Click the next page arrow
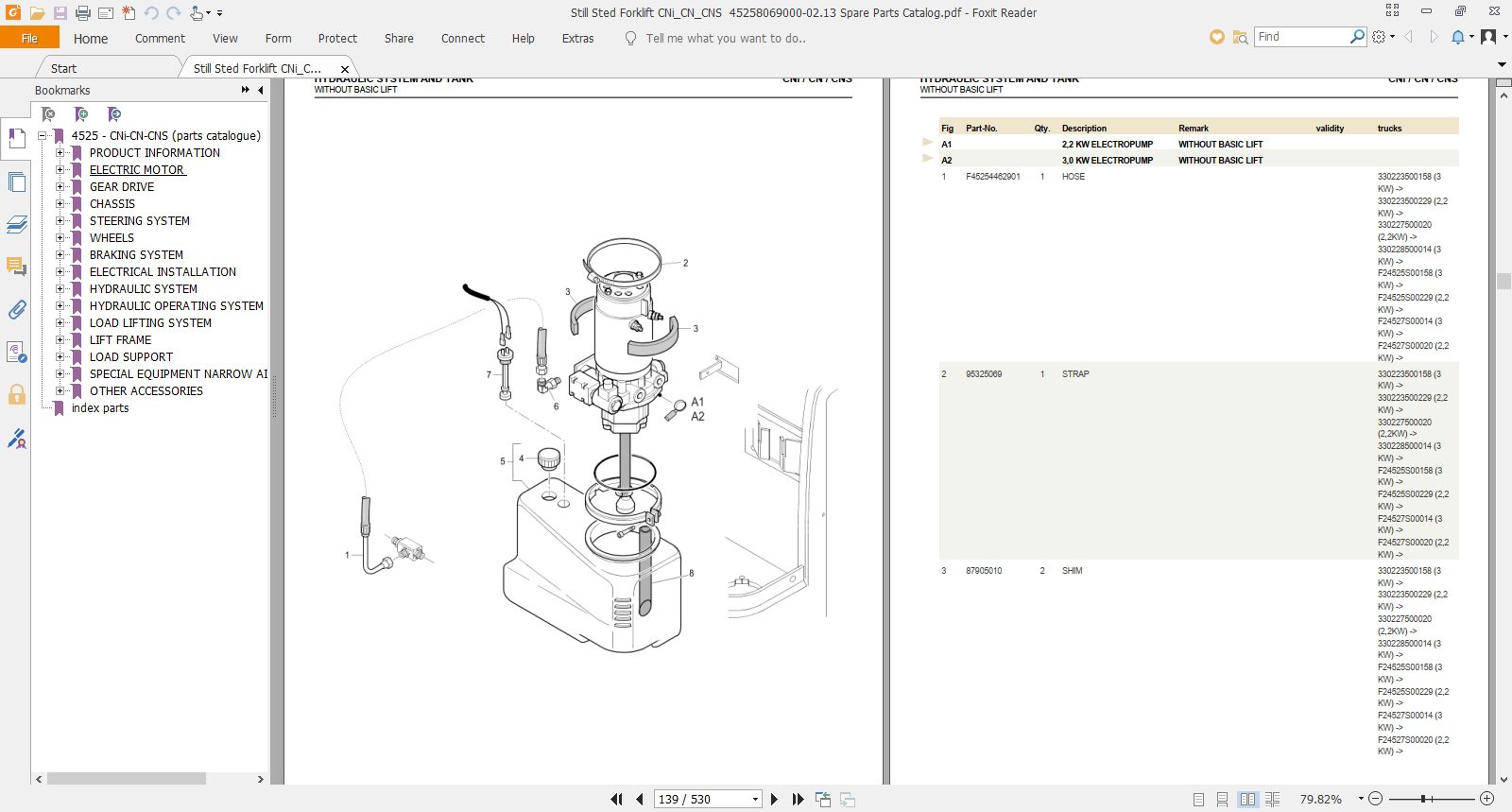The width and height of the screenshot is (1512, 812). click(774, 799)
